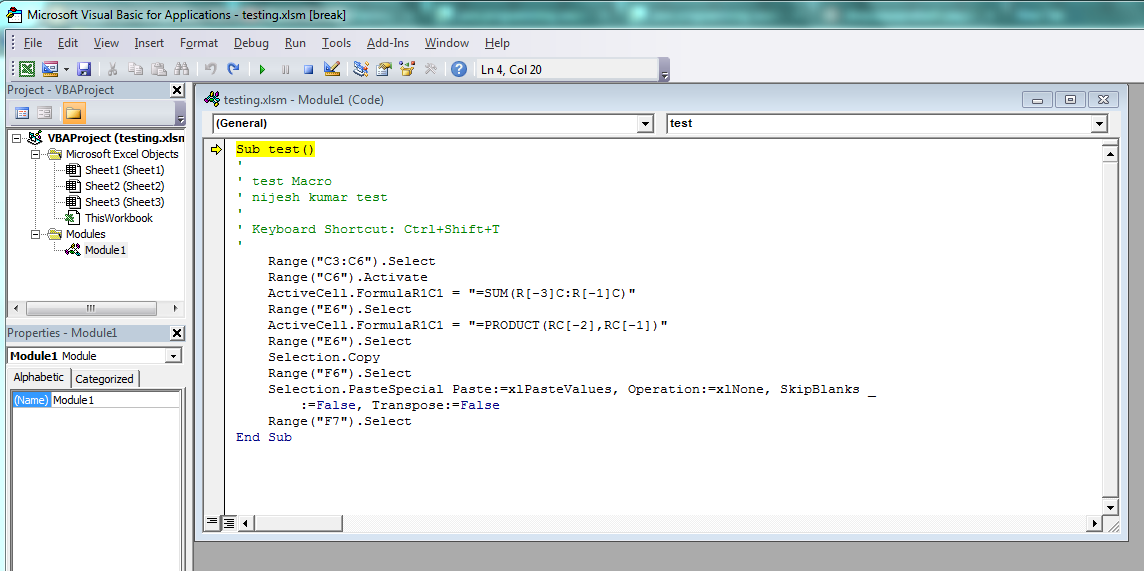Image resolution: width=1144 pixels, height=571 pixels.
Task: Open the File menu
Action: 33,43
